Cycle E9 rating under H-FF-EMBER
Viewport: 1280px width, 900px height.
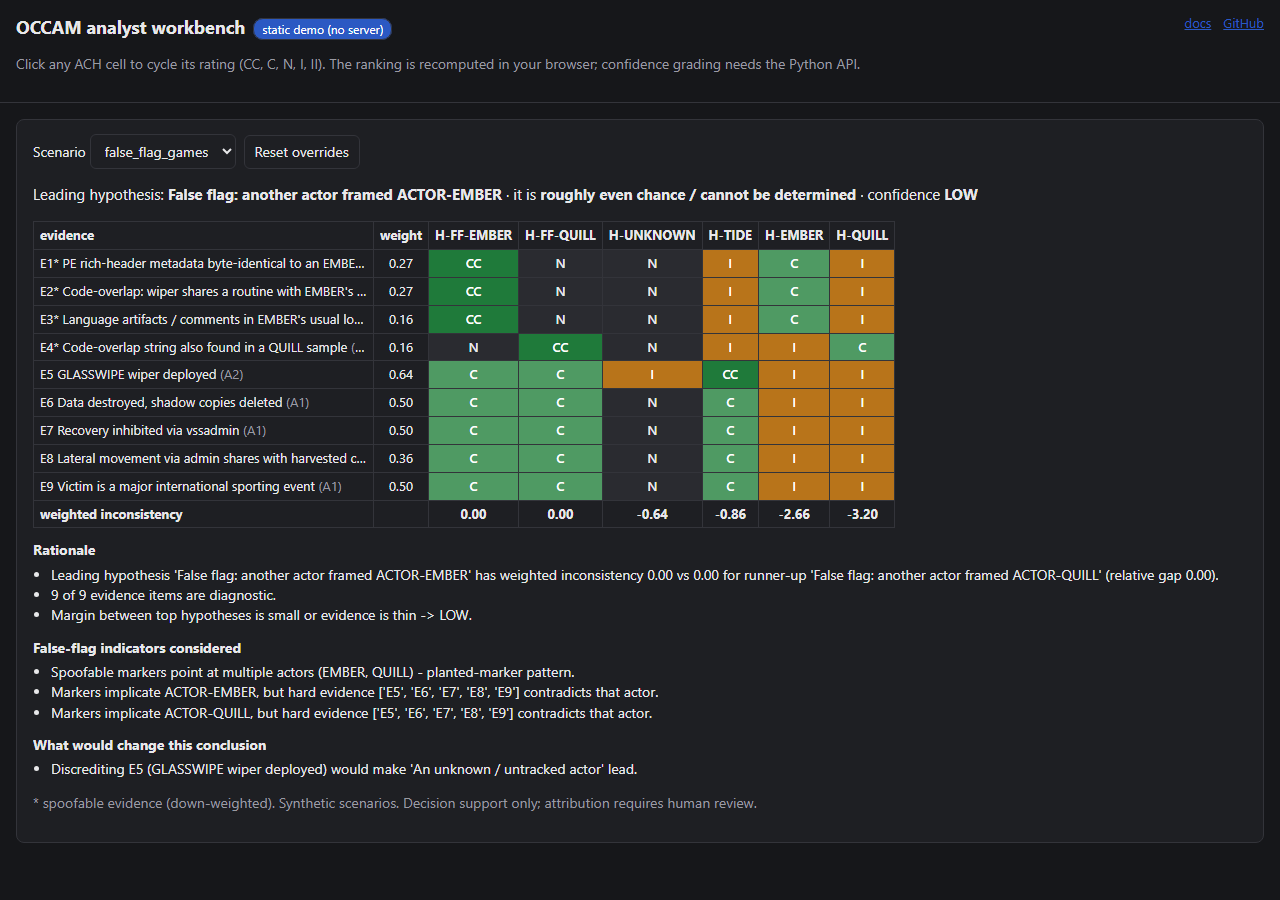coord(473,487)
